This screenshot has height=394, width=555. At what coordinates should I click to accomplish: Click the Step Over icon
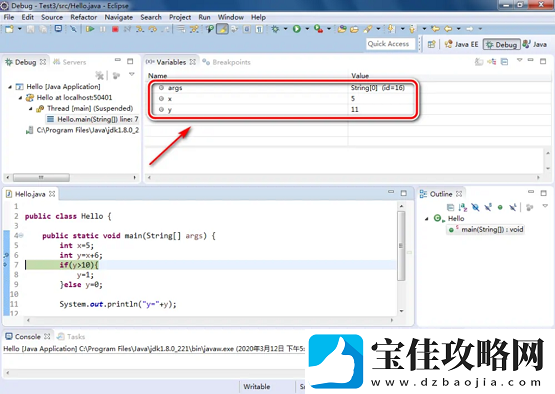pyautogui.click(x=153, y=29)
